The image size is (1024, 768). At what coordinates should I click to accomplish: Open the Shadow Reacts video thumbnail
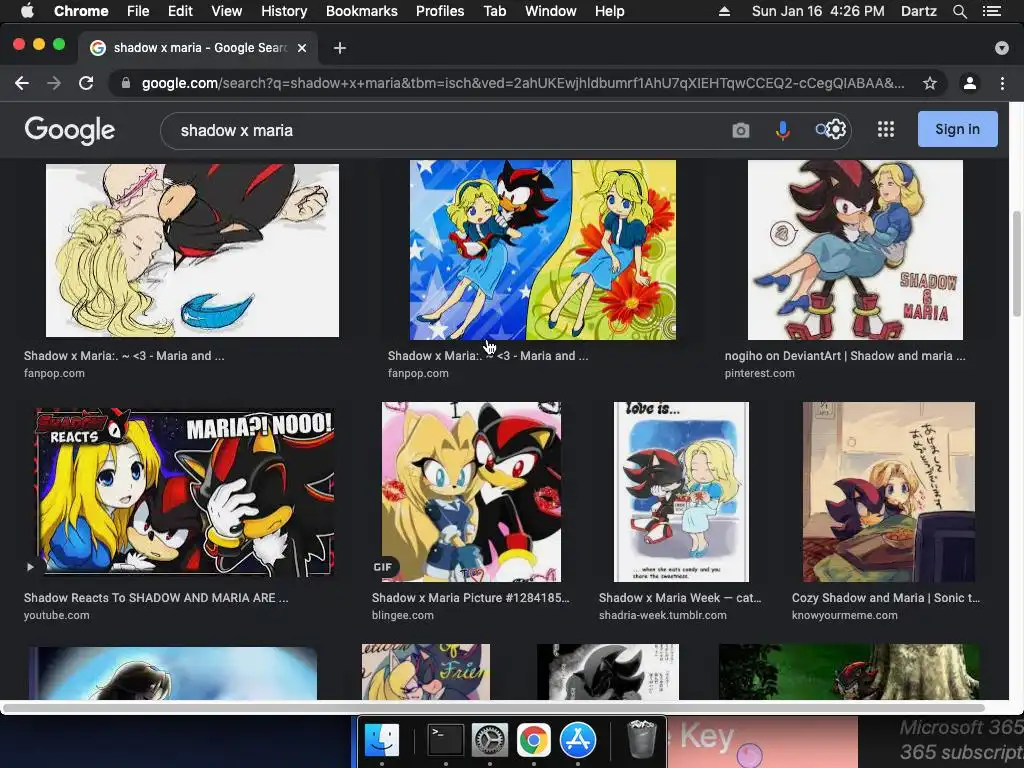tap(185, 492)
